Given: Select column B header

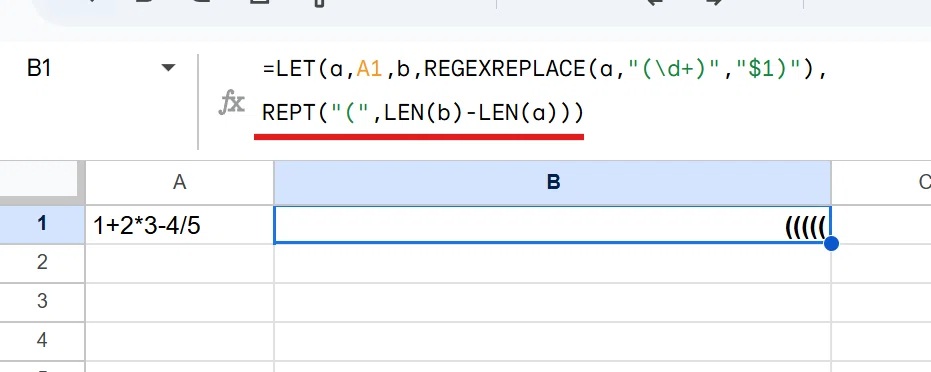Looking at the screenshot, I should pyautogui.click(x=552, y=182).
